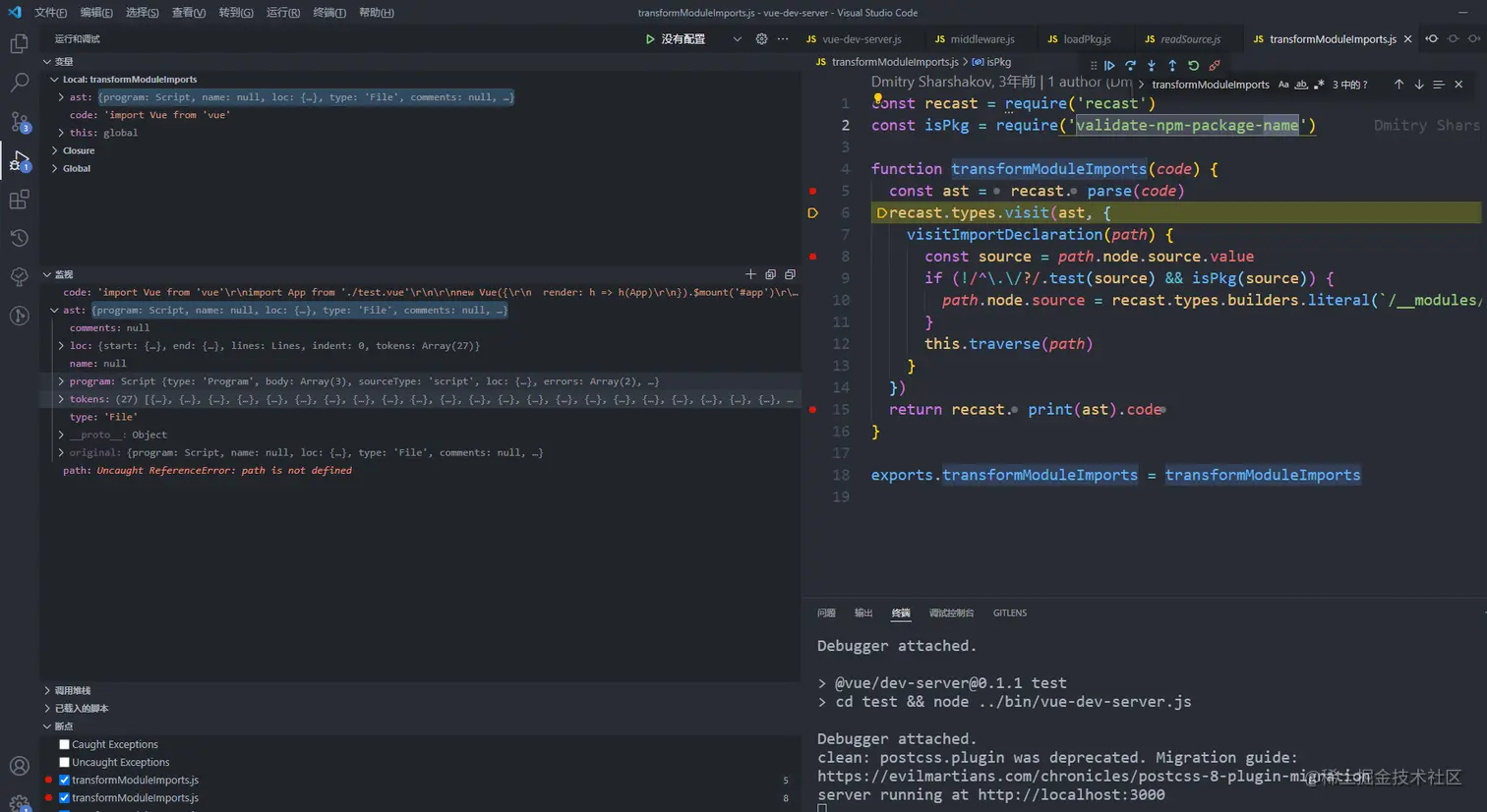The width and height of the screenshot is (1487, 812).
Task: Click the find input field
Action: 1211,85
